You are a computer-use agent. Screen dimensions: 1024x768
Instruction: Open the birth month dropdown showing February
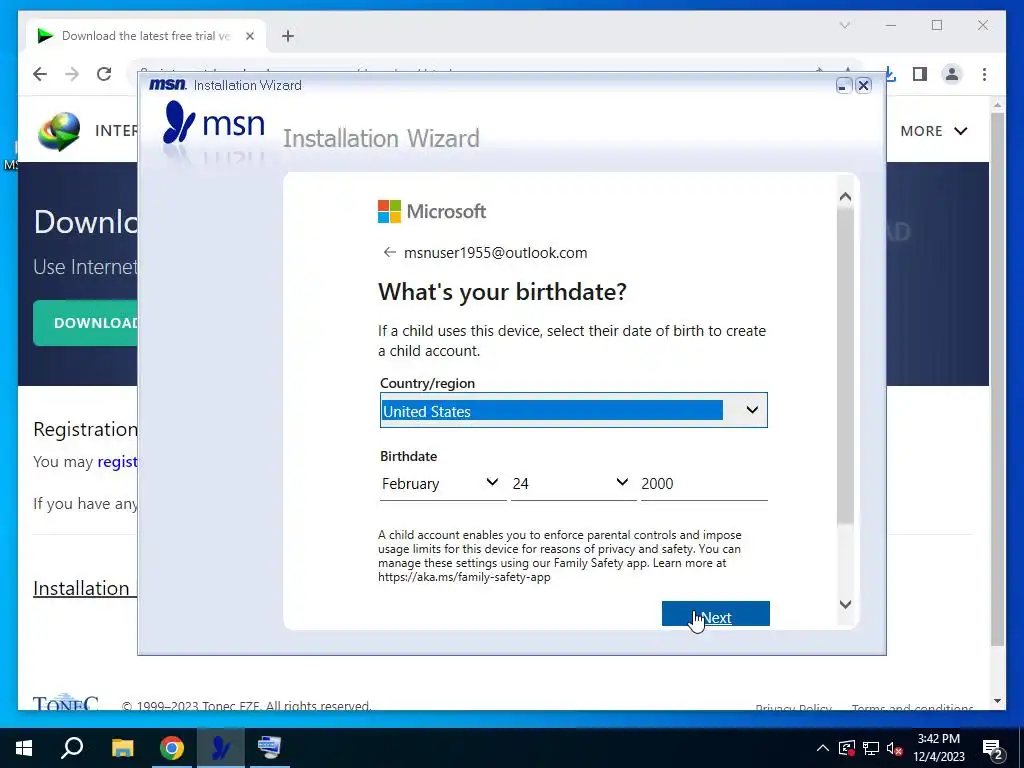click(x=441, y=483)
